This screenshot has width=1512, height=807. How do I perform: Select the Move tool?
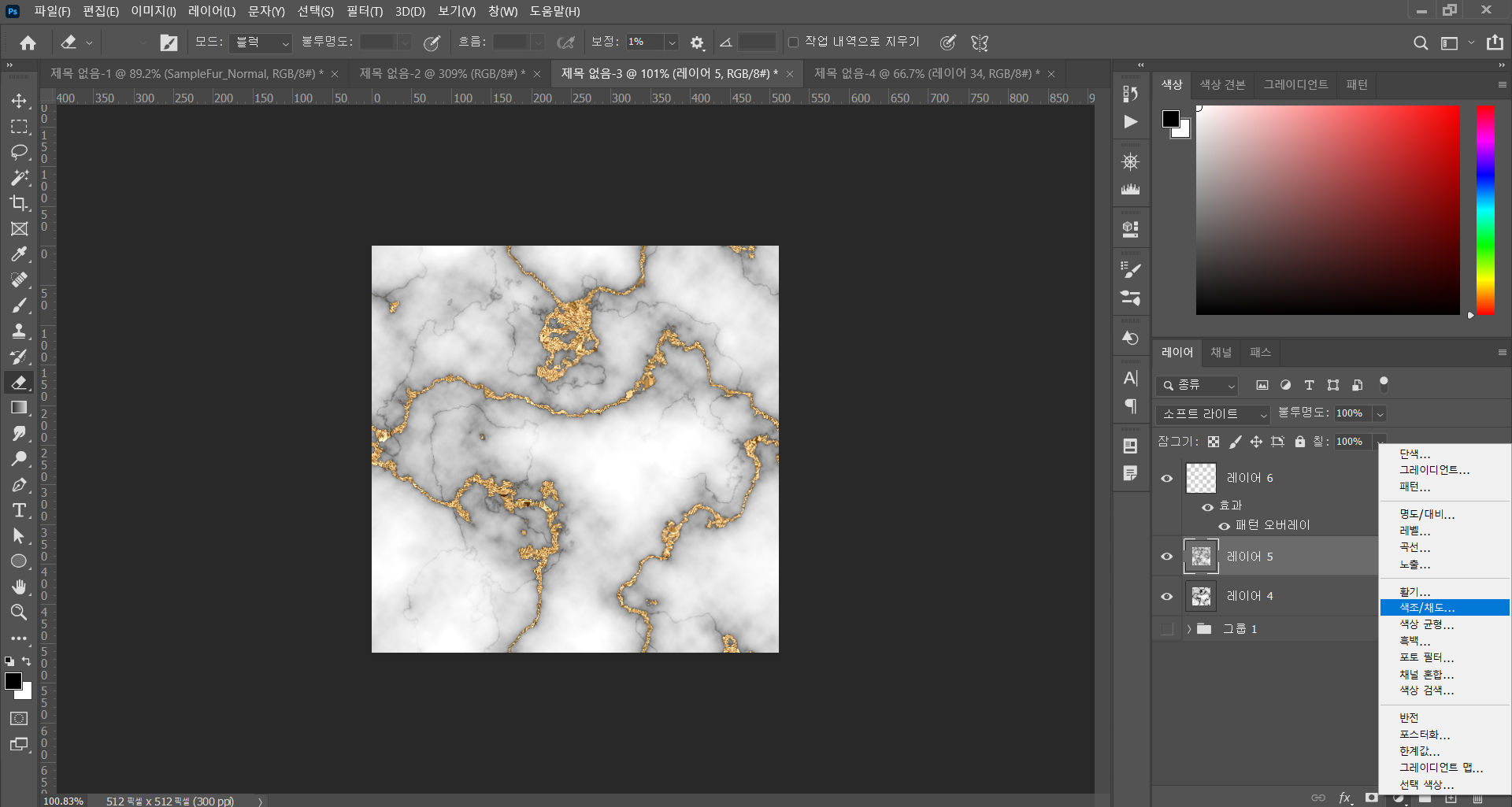[x=19, y=101]
